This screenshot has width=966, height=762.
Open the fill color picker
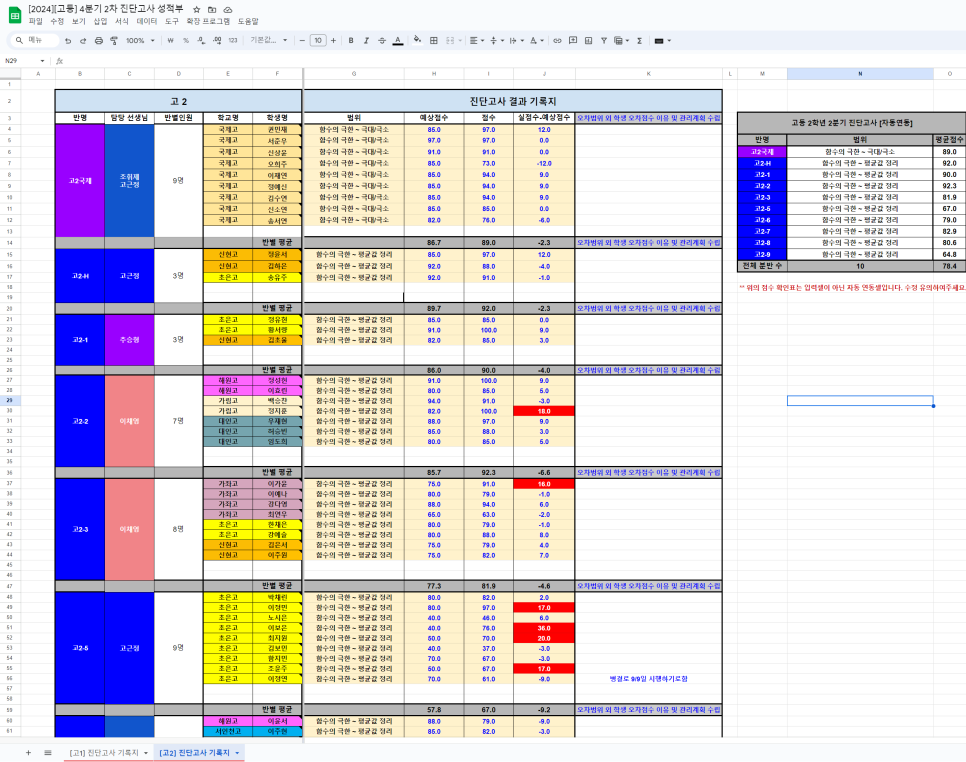(x=417, y=41)
